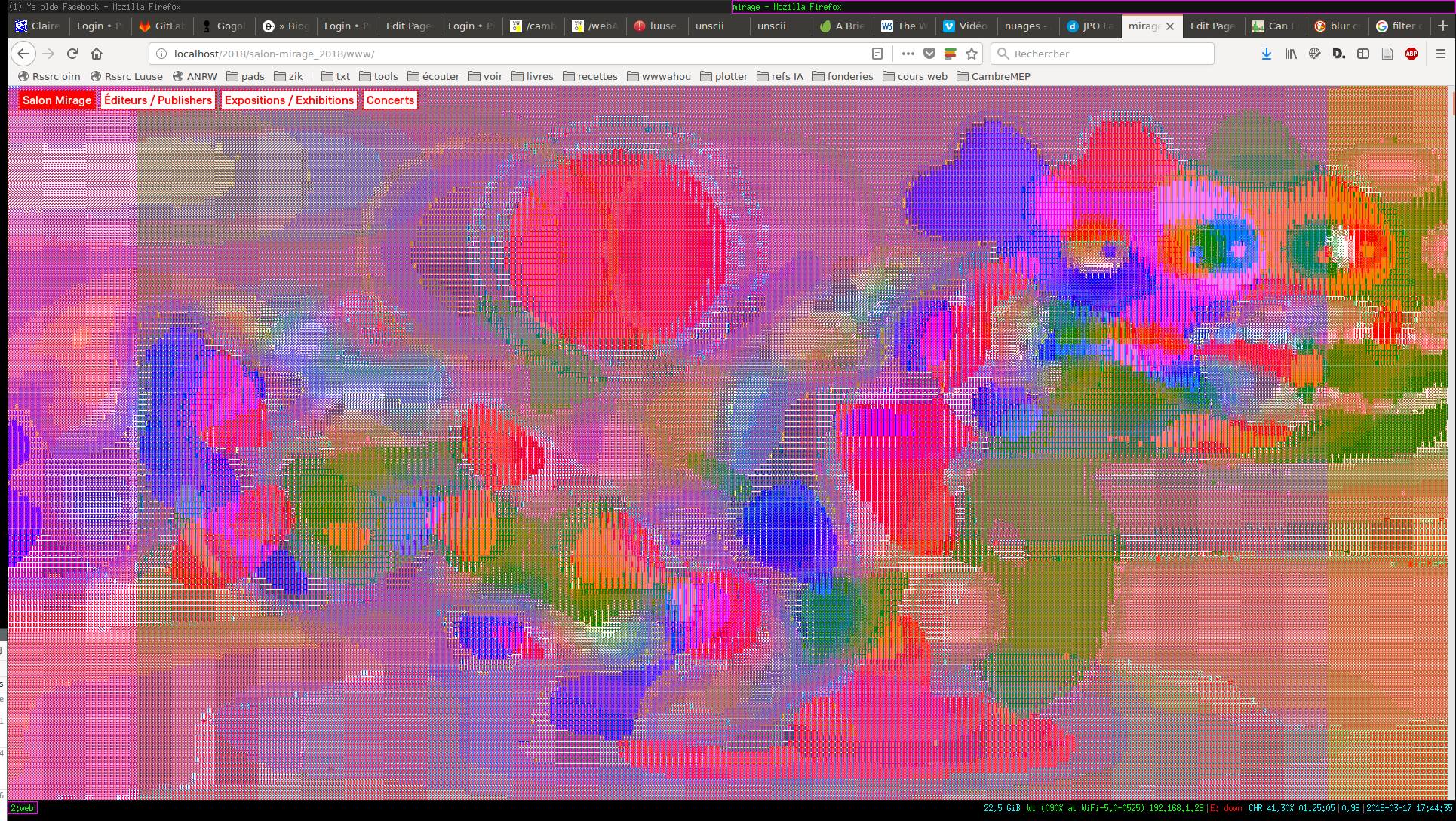The height and width of the screenshot is (821, 1456).
Task: Open the 'Concerts' nav link
Action: 390,100
